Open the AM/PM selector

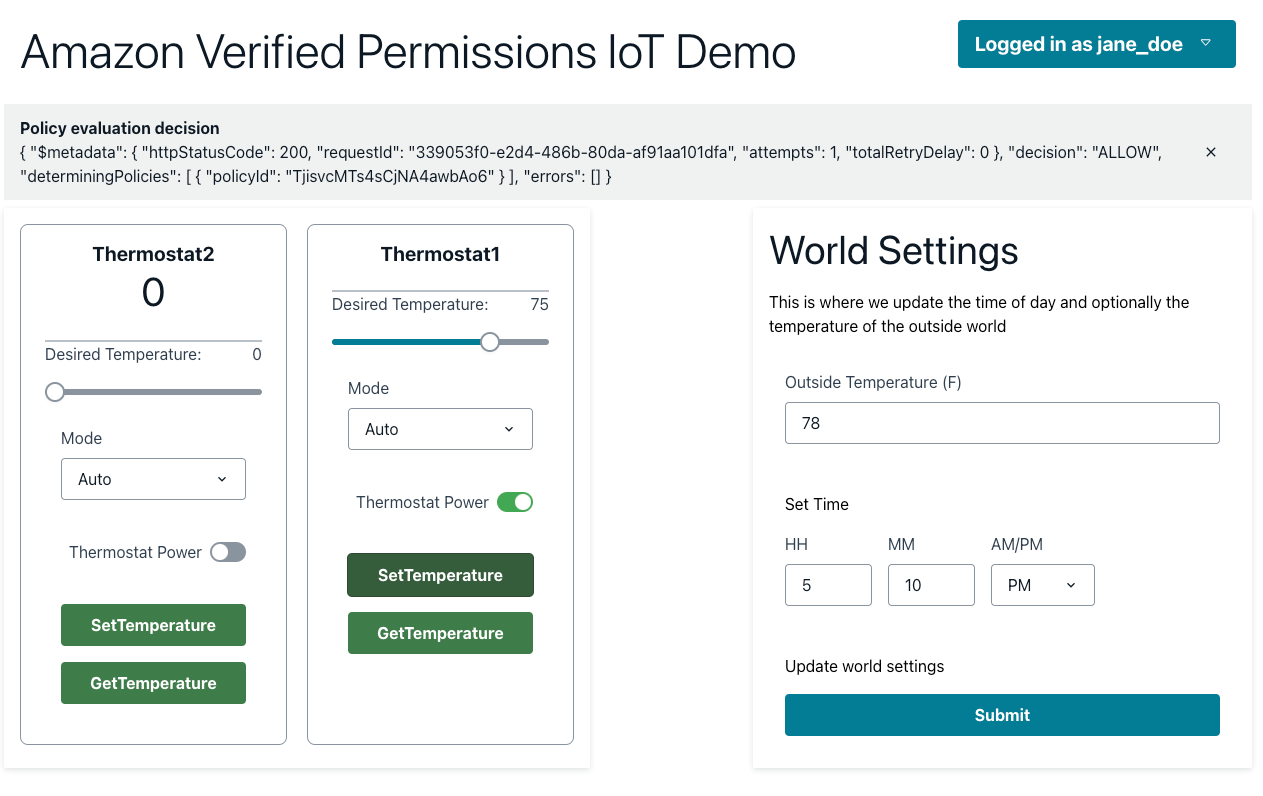coord(1042,585)
